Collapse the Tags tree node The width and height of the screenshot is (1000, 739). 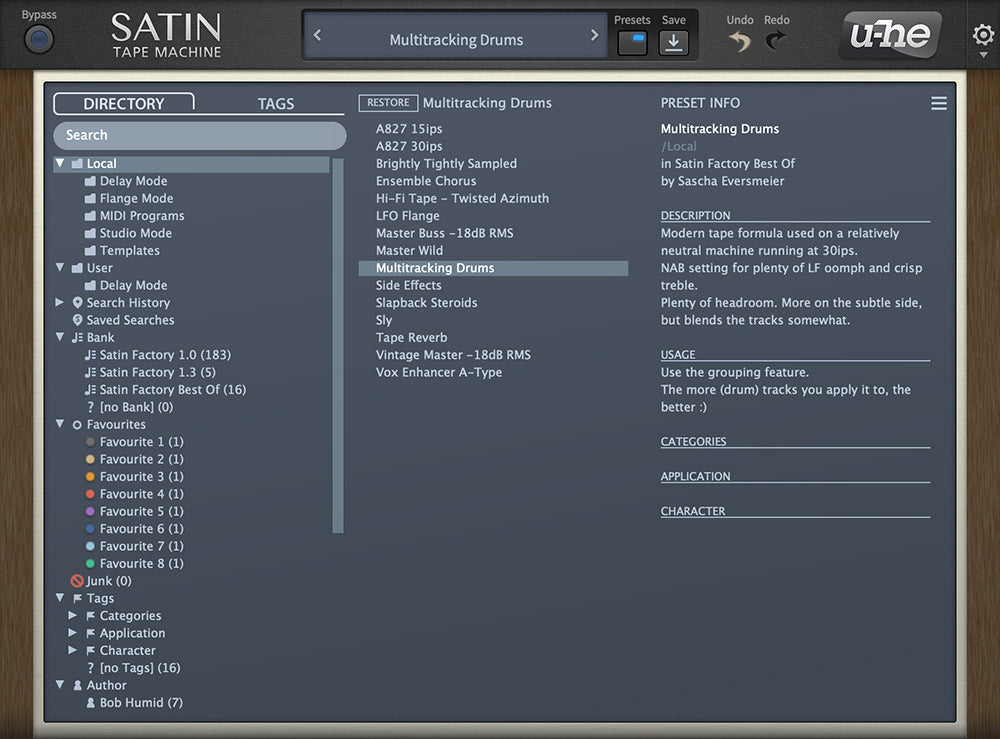[x=60, y=598]
